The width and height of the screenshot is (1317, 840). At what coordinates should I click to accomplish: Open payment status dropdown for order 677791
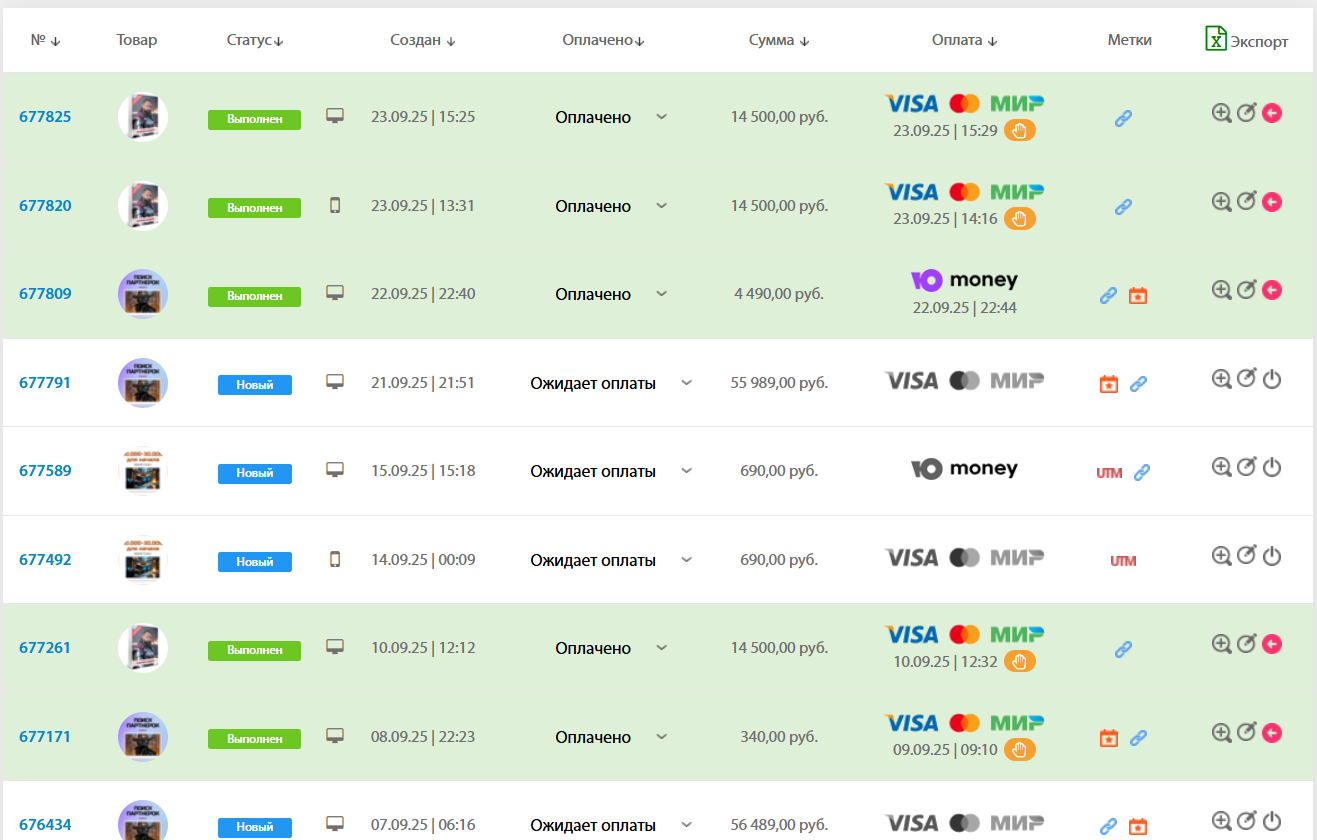[x=686, y=383]
